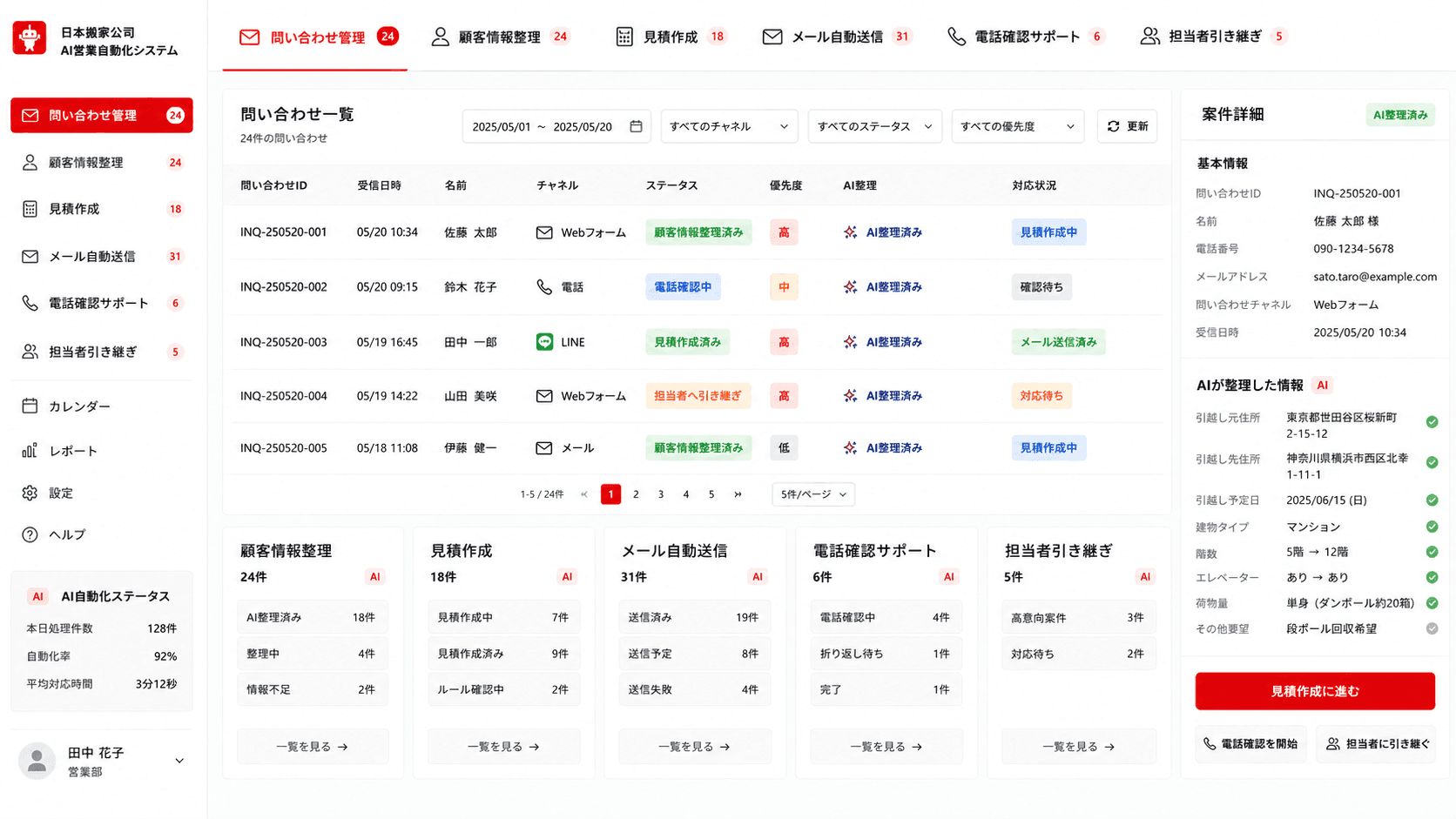This screenshot has height=819, width=1456.
Task: Click 一覧を見る in 見積作成 card
Action: (x=503, y=747)
